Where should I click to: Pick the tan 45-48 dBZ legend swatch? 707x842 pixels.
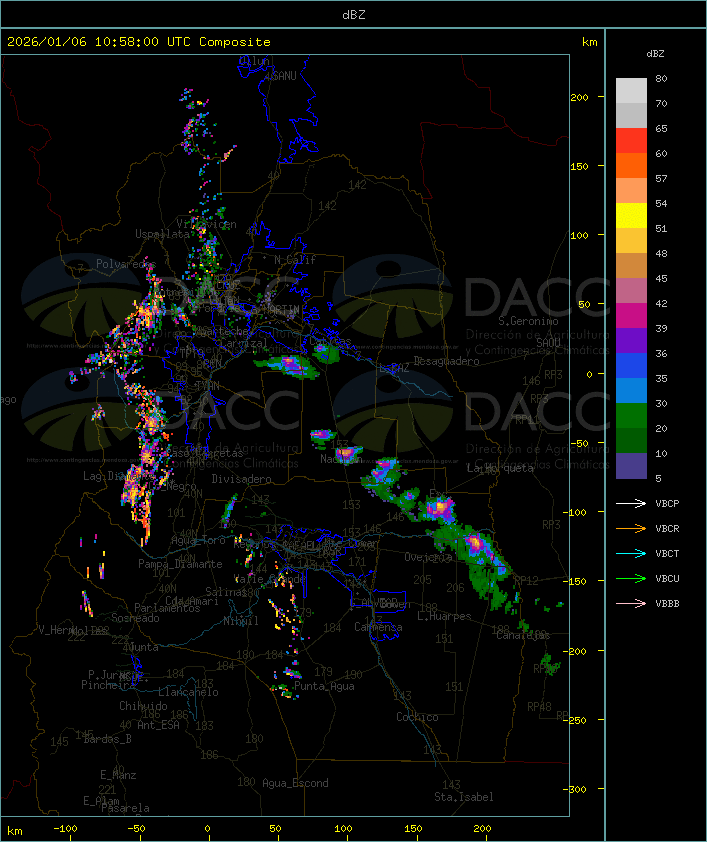tap(631, 266)
